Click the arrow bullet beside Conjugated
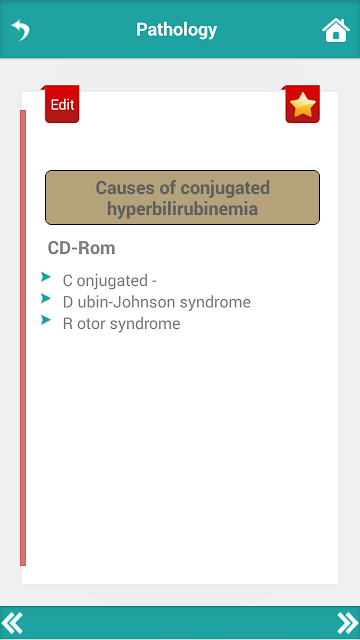The width and height of the screenshot is (360, 640). point(46,278)
